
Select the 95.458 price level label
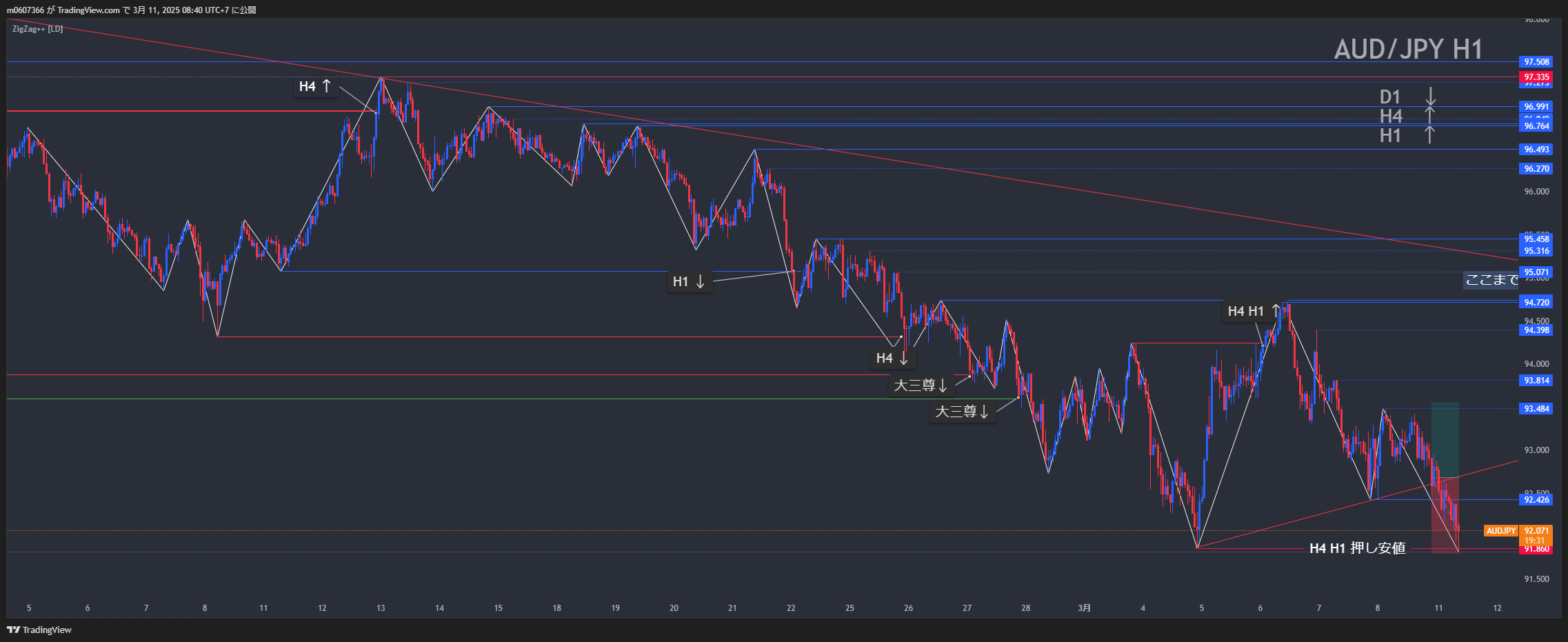pos(1536,239)
